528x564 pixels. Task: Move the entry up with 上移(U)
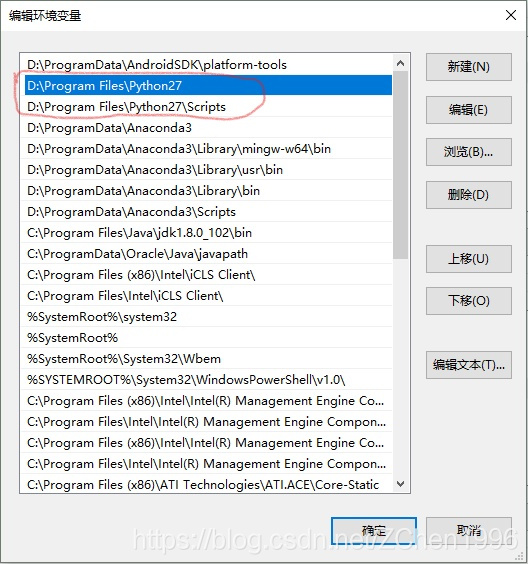pos(469,259)
